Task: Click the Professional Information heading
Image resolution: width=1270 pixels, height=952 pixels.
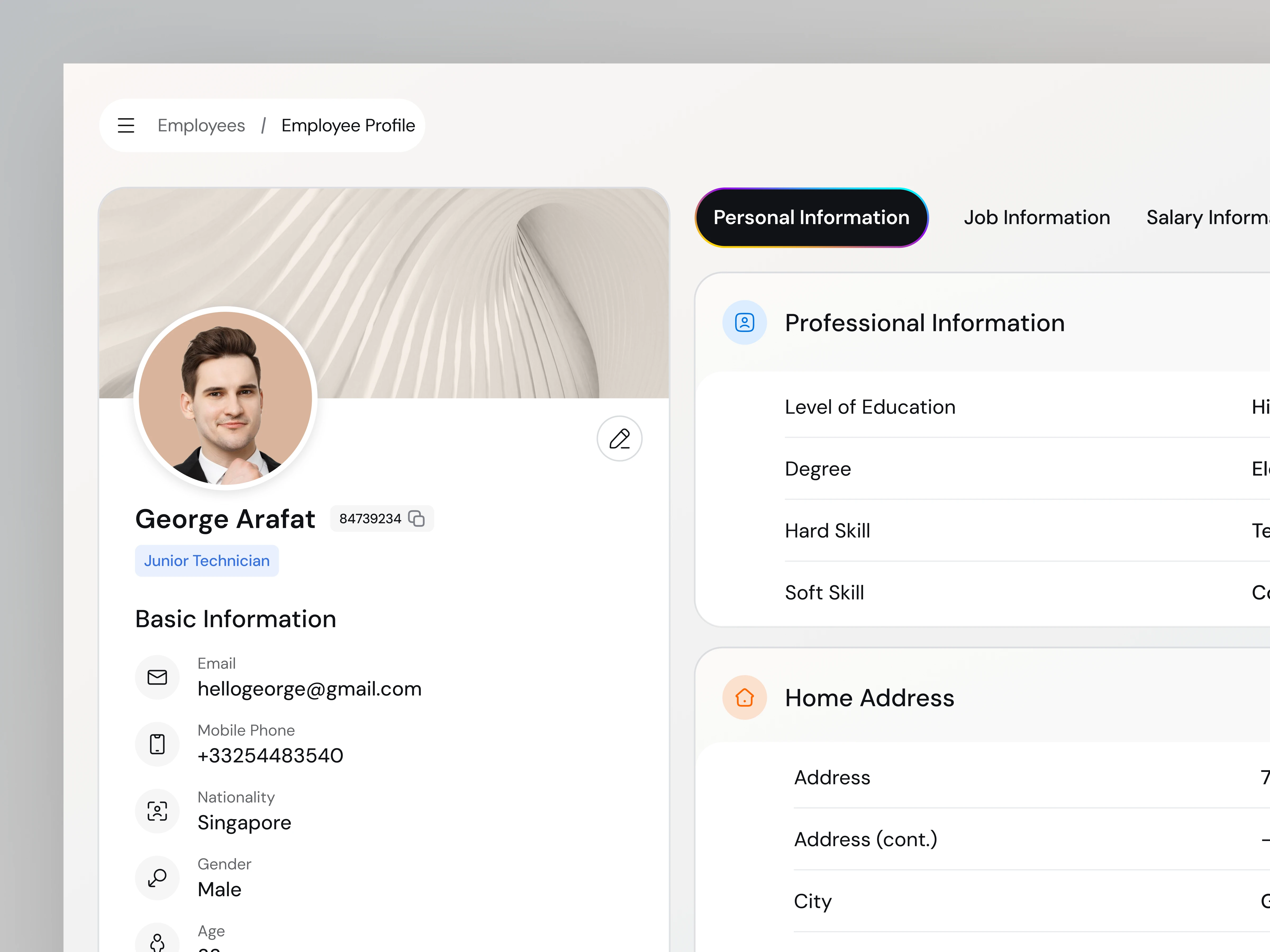Action: pyautogui.click(x=924, y=323)
